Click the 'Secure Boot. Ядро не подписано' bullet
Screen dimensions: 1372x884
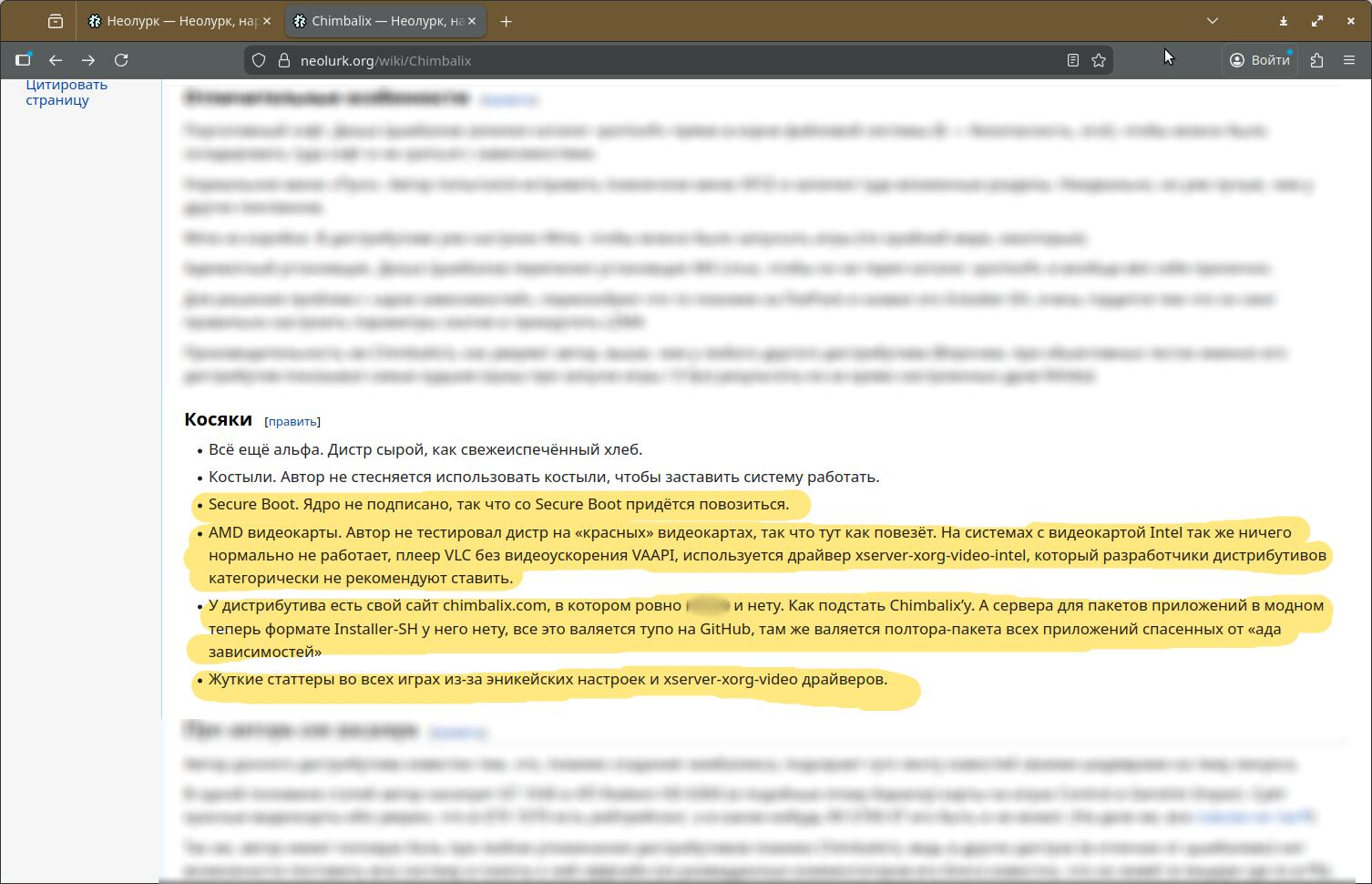click(x=498, y=504)
